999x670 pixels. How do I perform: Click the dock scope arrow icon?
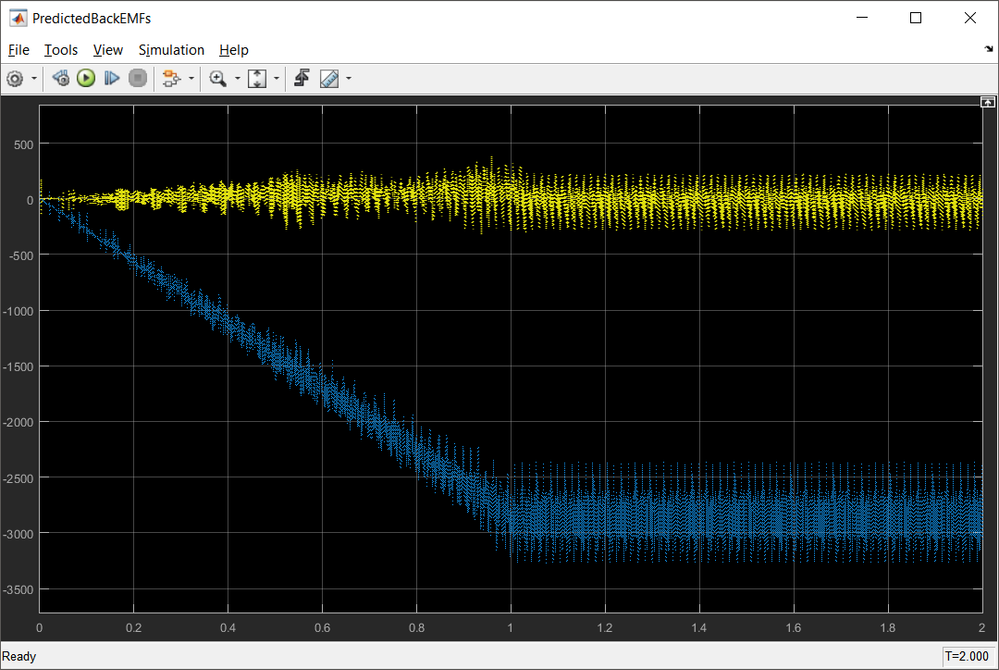click(x=988, y=49)
